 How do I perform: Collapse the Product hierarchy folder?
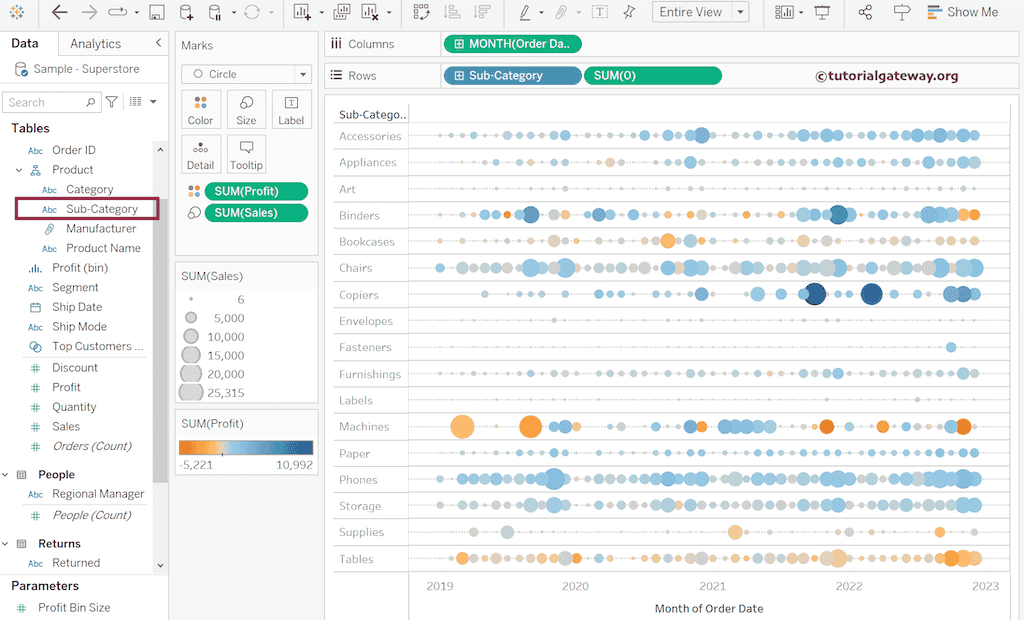18,170
